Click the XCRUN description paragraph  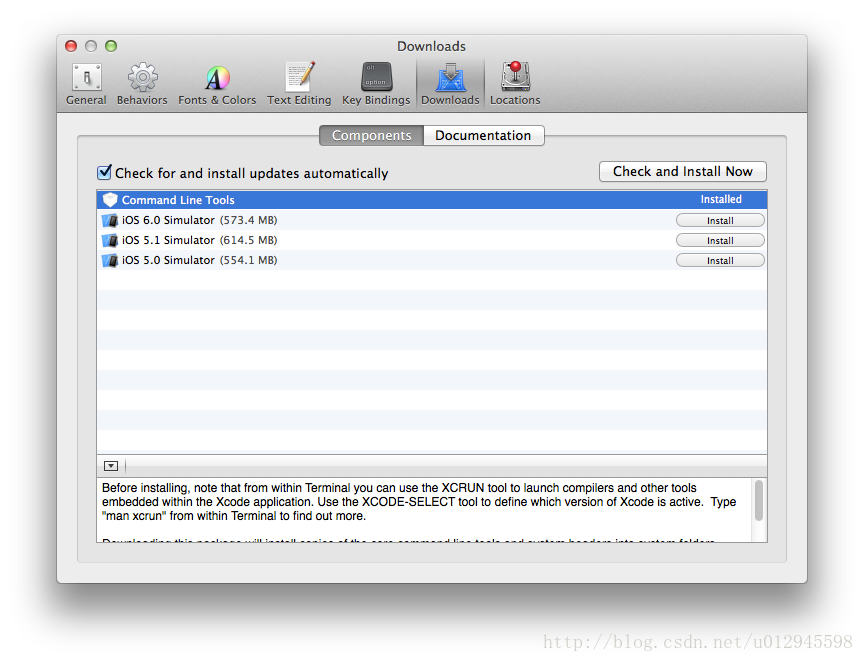pyautogui.click(x=419, y=502)
